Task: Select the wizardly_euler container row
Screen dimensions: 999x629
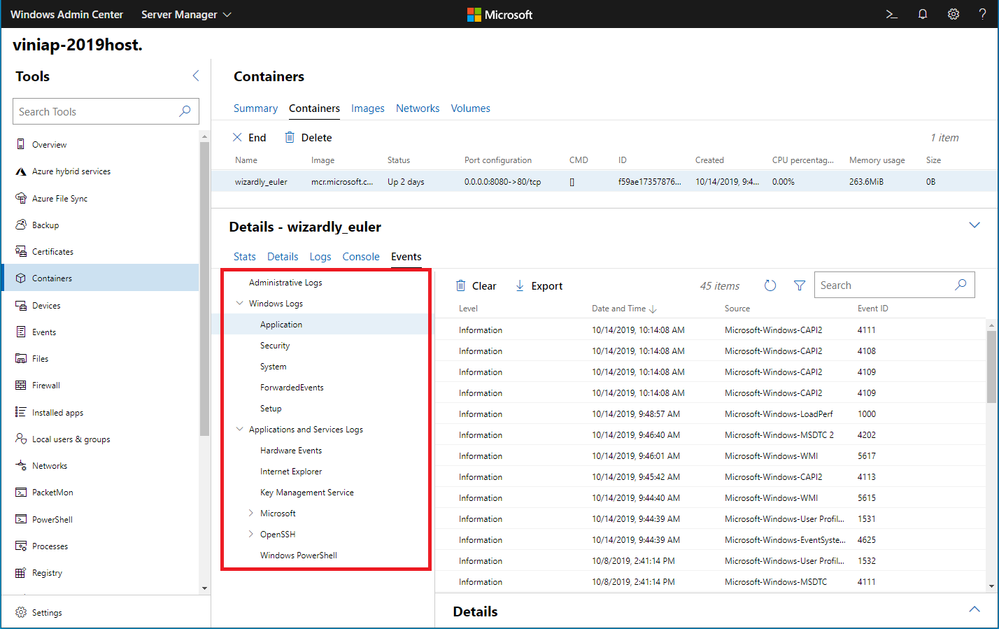Action: (x=605, y=182)
